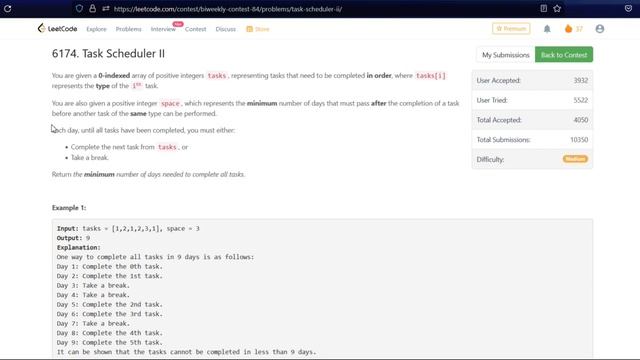Click 'Day 5: Complete the 2nd task.' line
Image resolution: width=640 pixels, height=360 pixels.
coord(110,304)
